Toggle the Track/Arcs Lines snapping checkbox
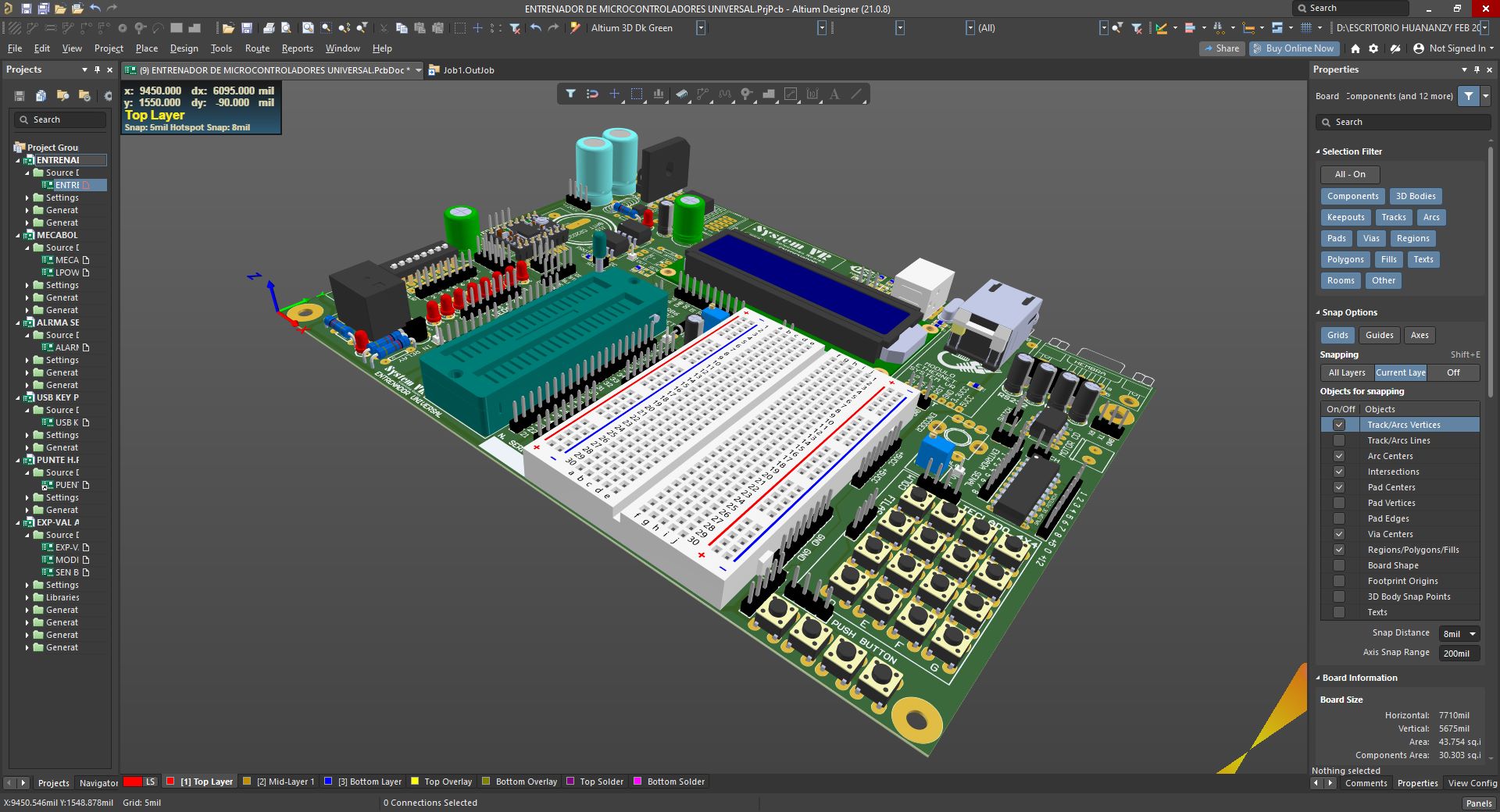The width and height of the screenshot is (1500, 812). [1339, 440]
